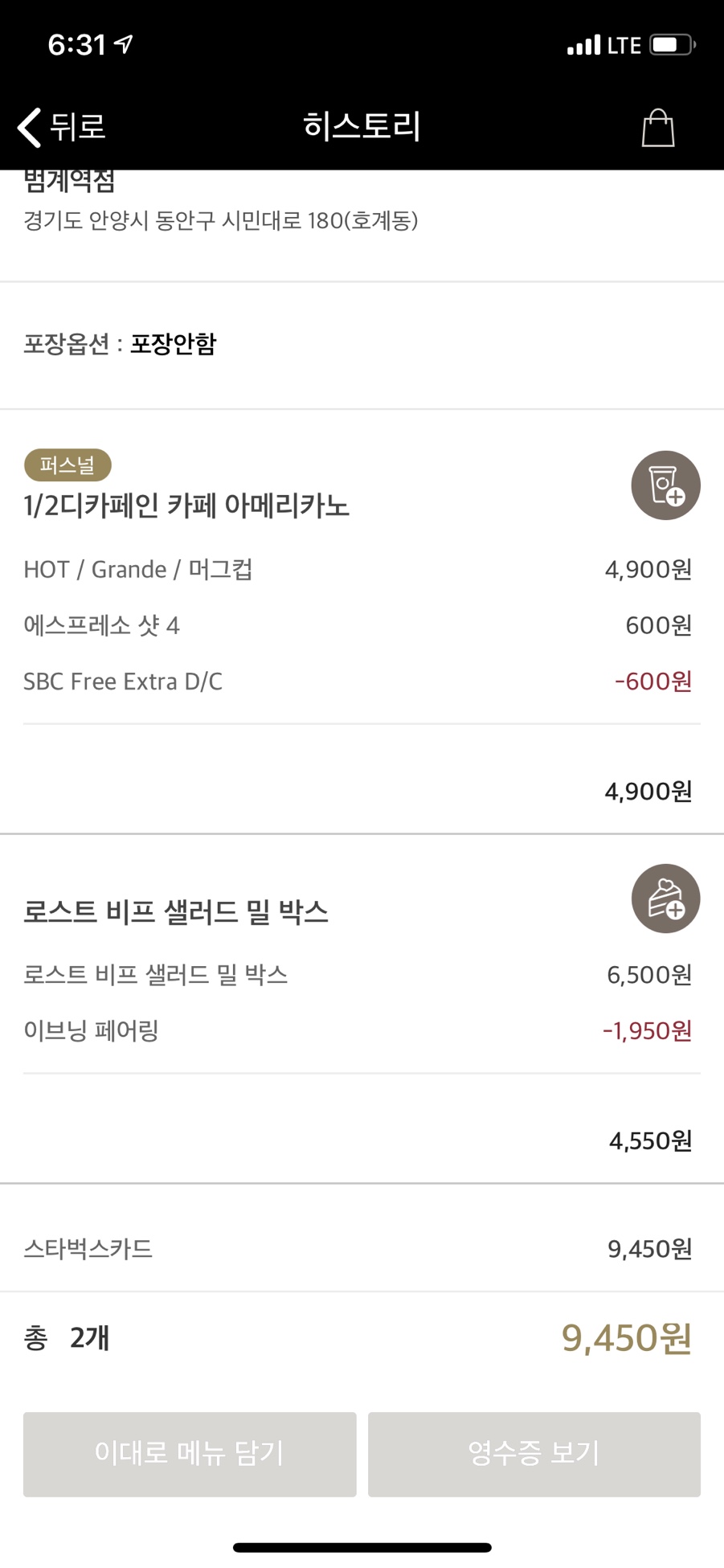Screen dimensions: 724x1568
Task: Tap the 1/2디카페인 카페 아메리카노 item name
Action: 186,506
